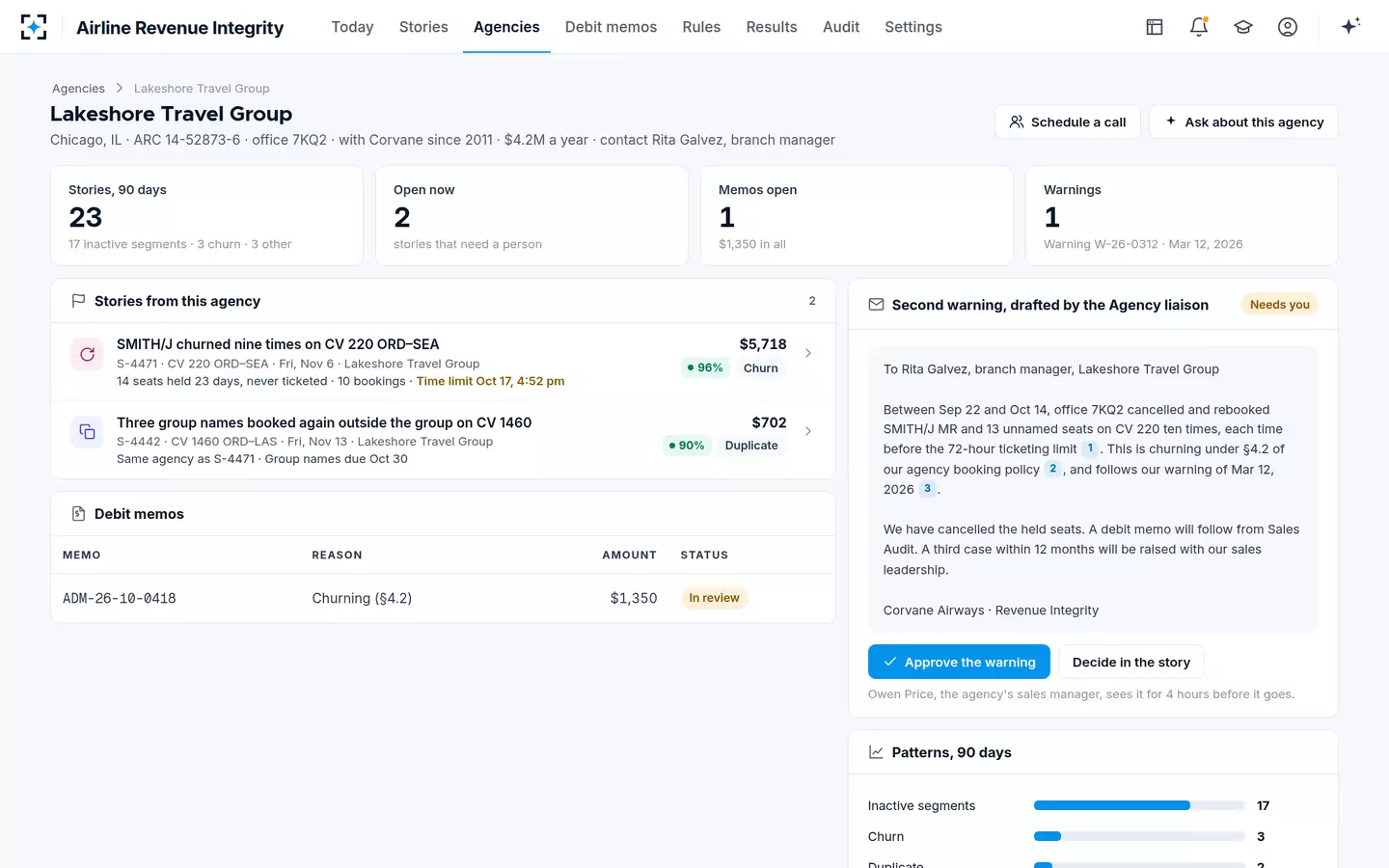This screenshot has width=1389, height=868.
Task: Click the 96% confidence badge
Action: click(x=705, y=367)
